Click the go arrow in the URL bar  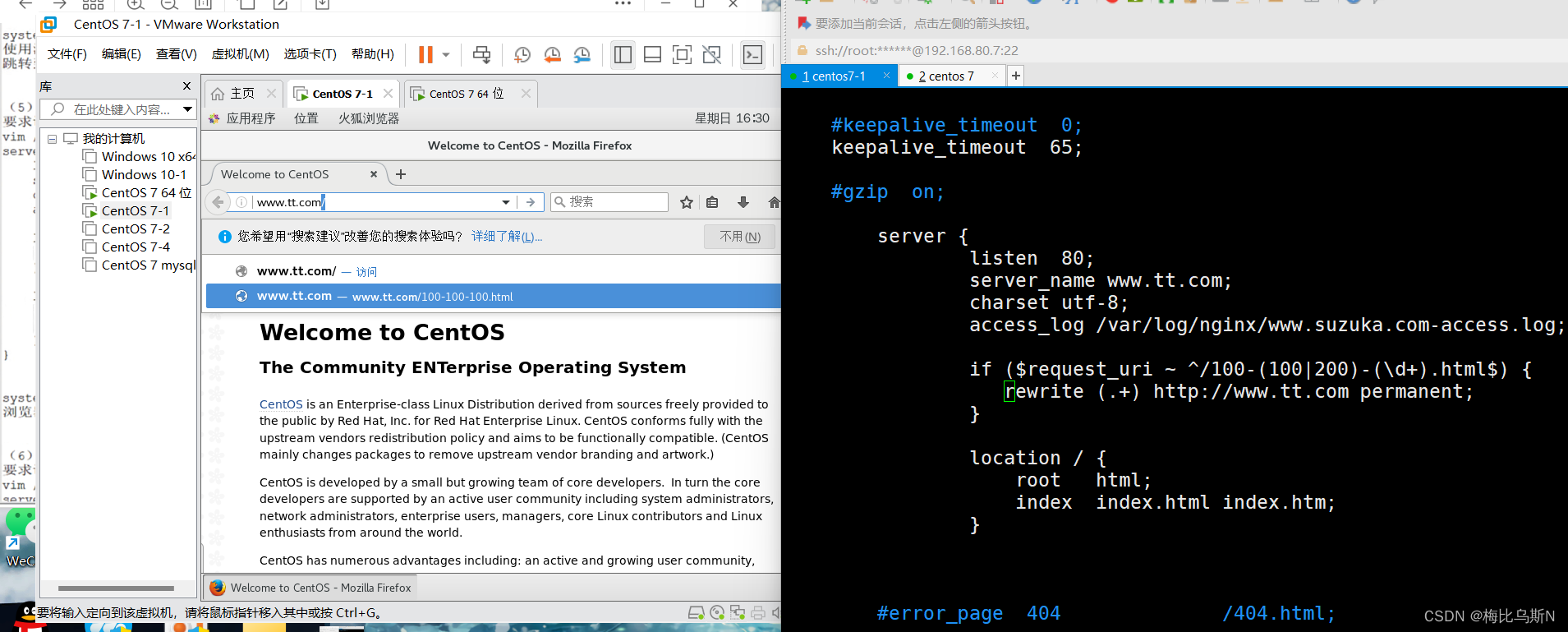[x=531, y=202]
